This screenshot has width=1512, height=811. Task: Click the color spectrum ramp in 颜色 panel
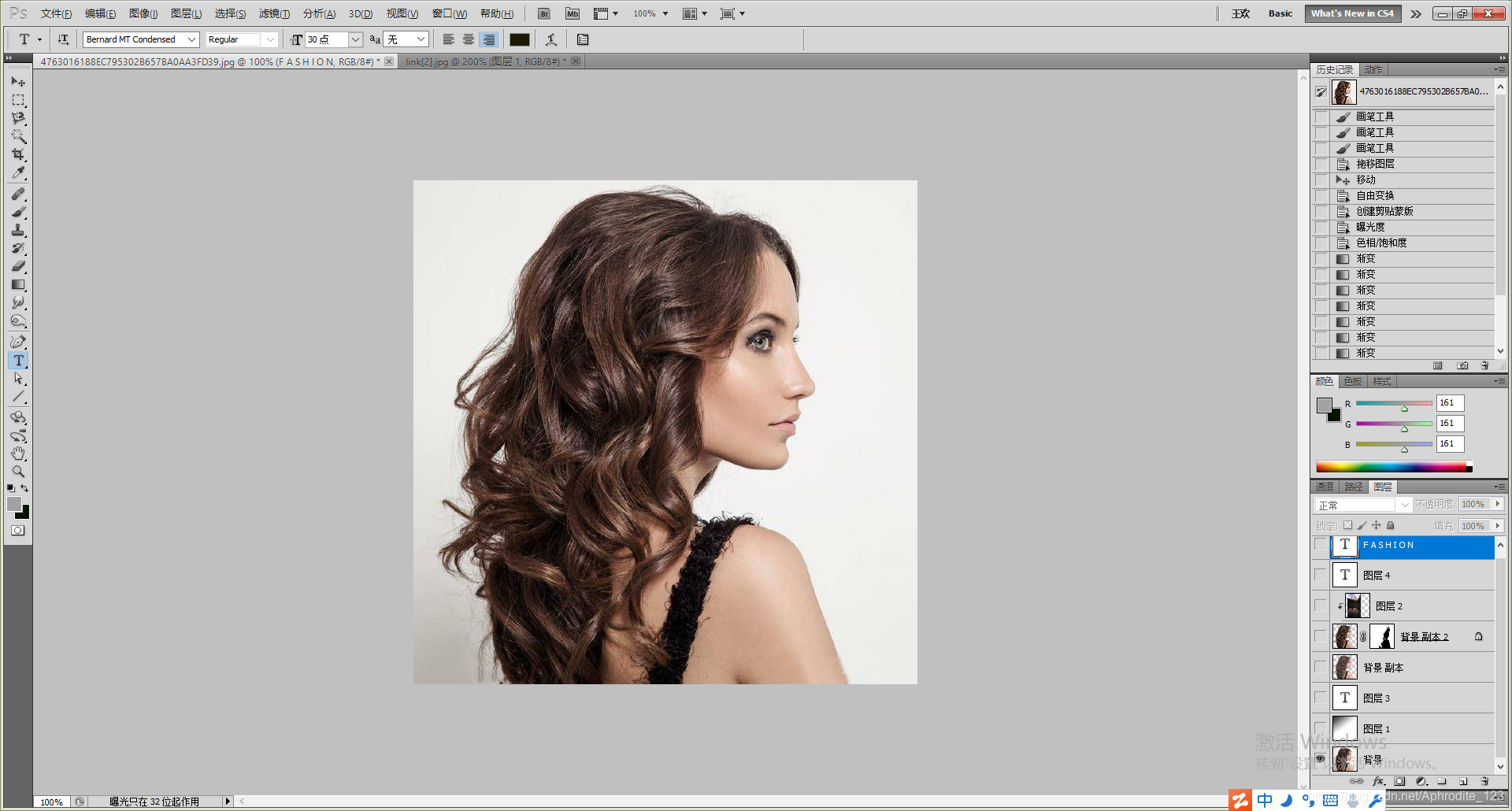pyautogui.click(x=1394, y=467)
